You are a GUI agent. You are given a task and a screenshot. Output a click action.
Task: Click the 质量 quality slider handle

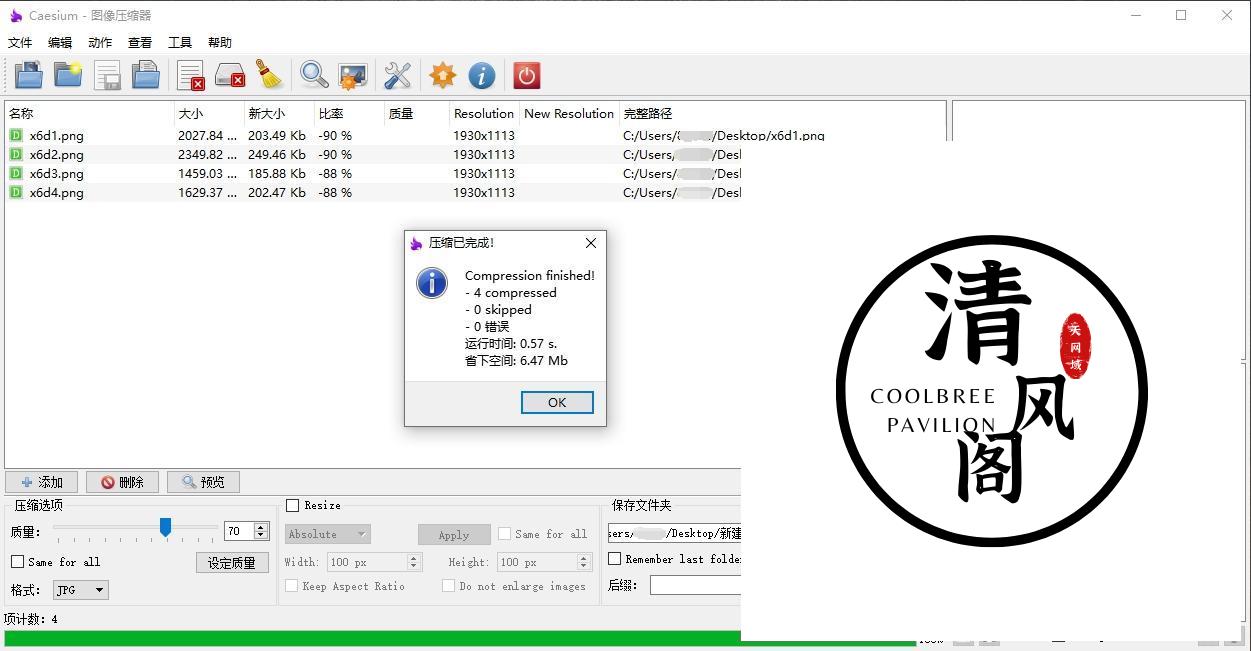pyautogui.click(x=165, y=527)
